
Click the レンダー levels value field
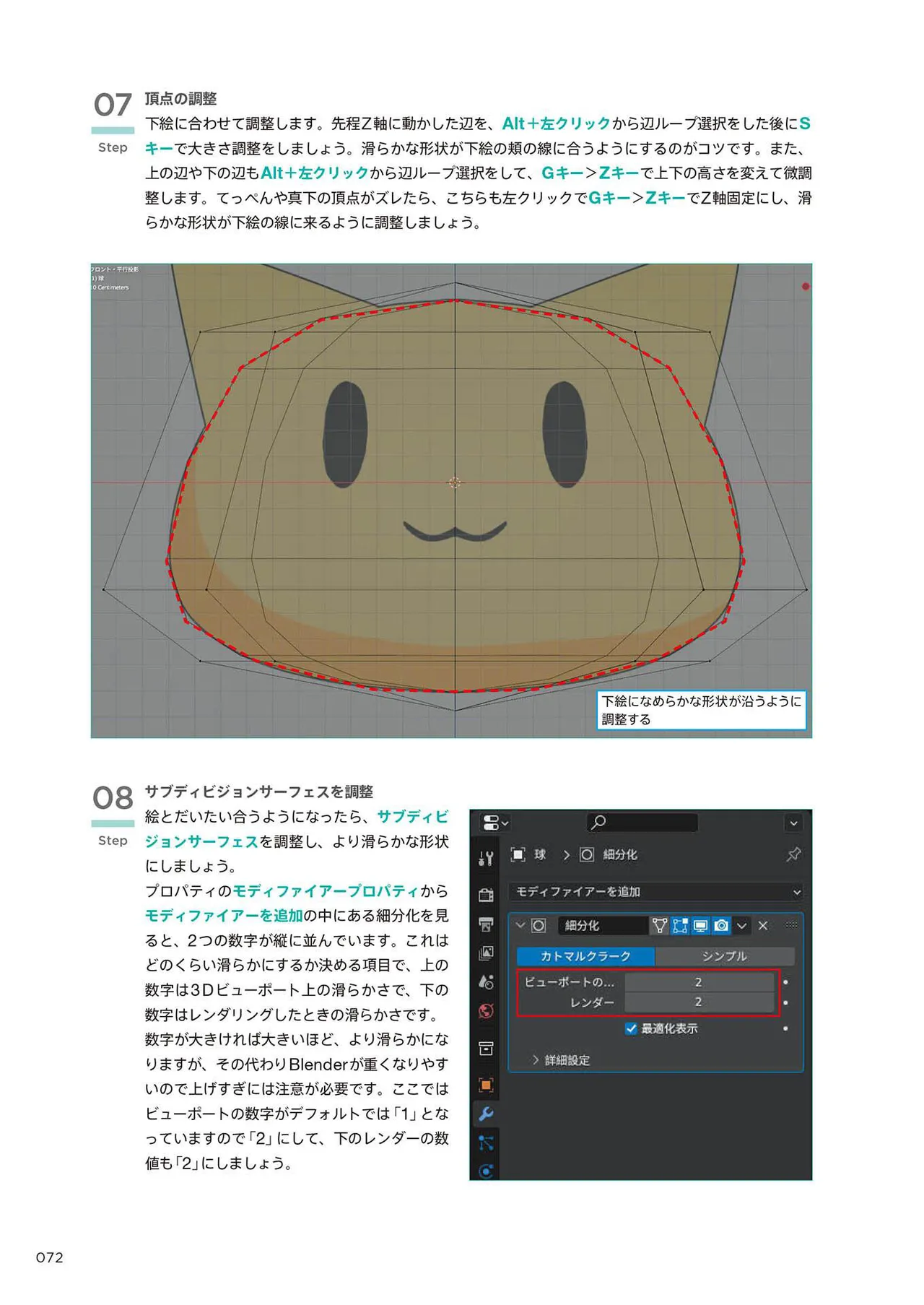(699, 1002)
